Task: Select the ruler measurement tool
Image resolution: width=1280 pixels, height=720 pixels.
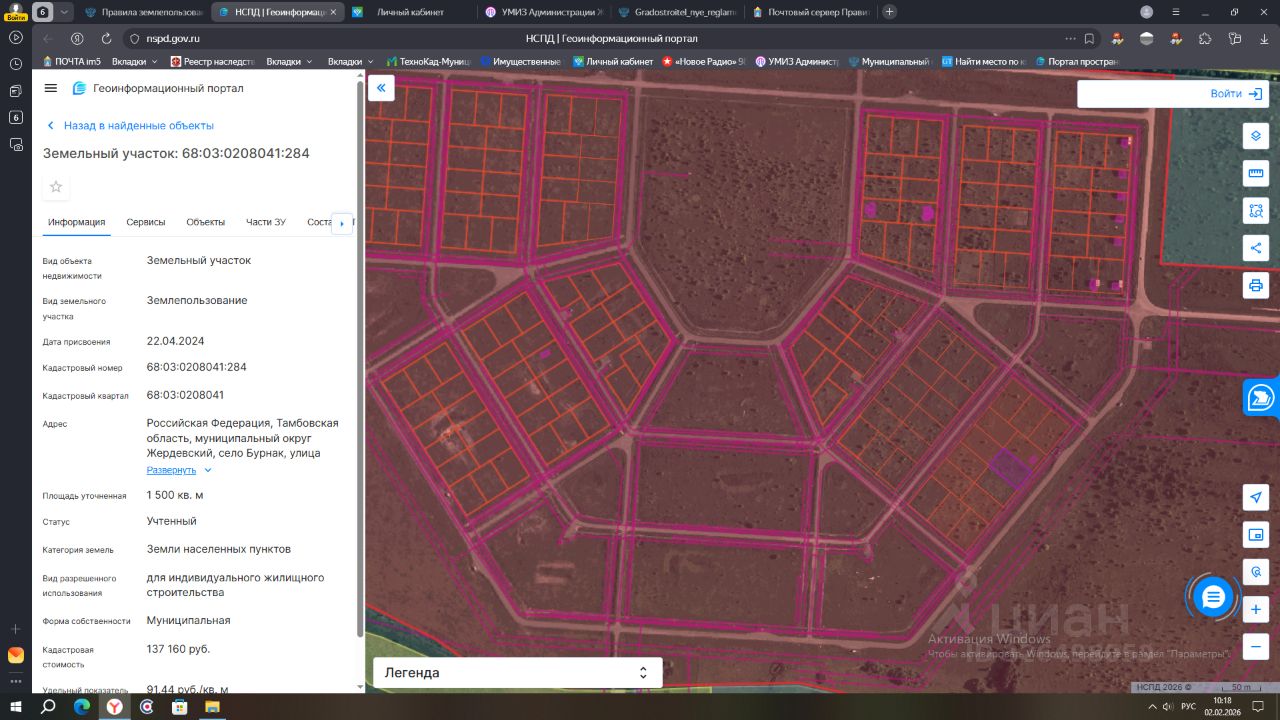Action: (1256, 174)
